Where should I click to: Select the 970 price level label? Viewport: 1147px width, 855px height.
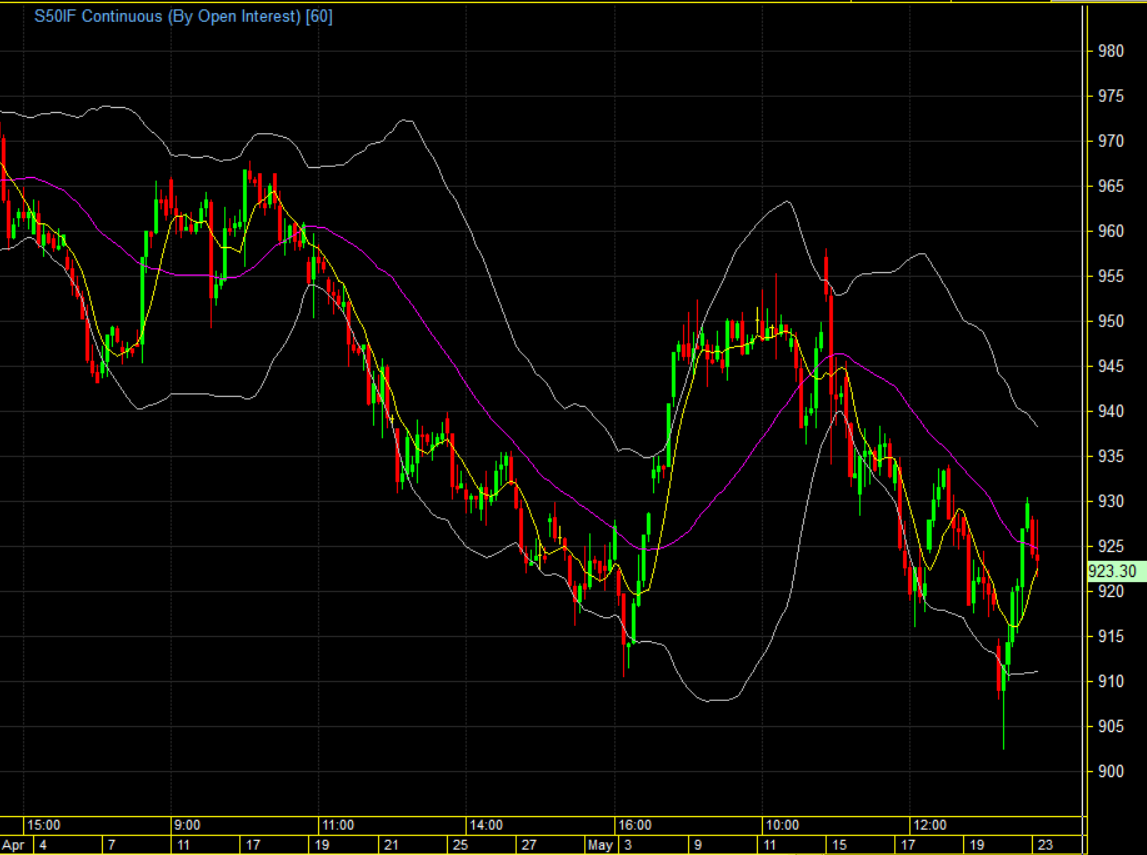pyautogui.click(x=1110, y=141)
